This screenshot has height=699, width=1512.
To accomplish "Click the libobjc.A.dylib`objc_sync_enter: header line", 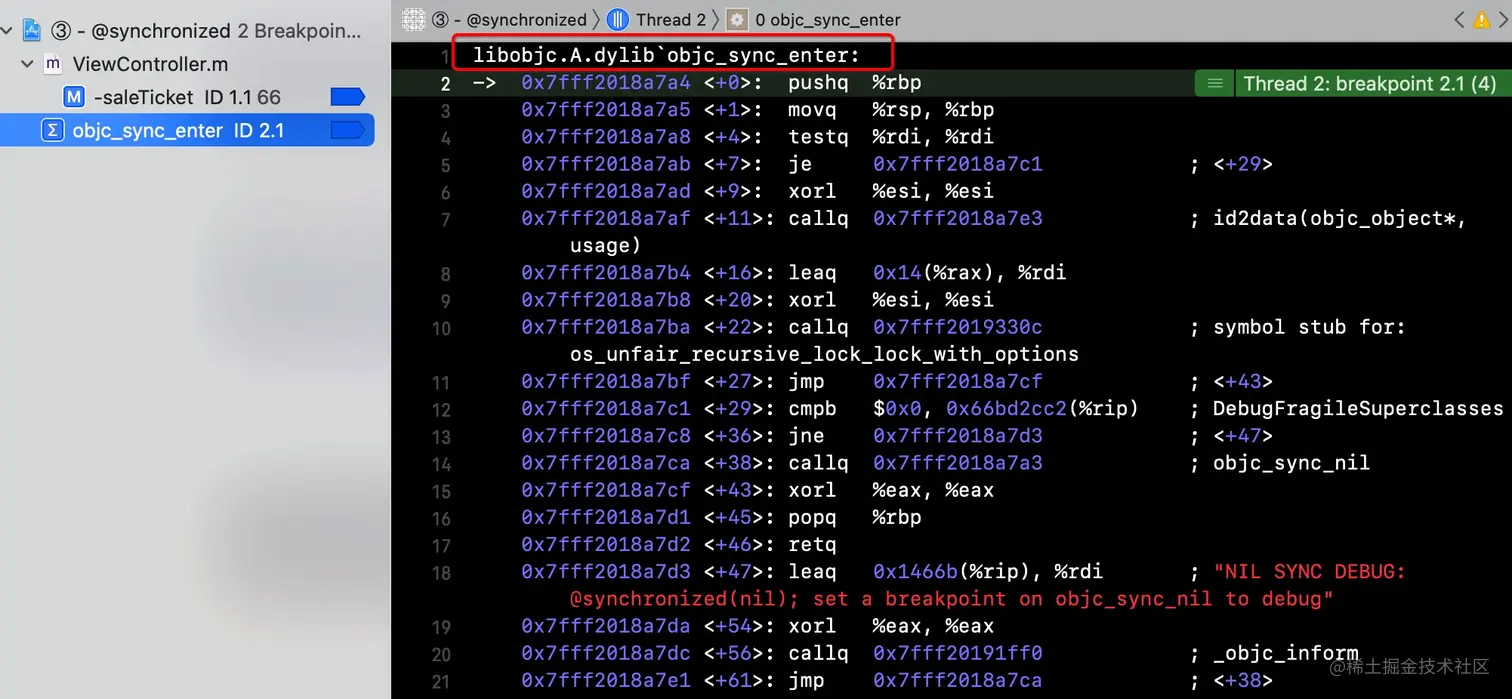I will [666, 55].
